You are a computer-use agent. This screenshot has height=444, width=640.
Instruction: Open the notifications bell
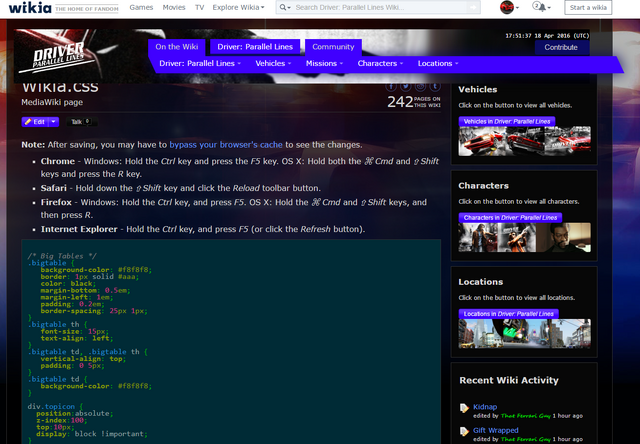point(541,7)
